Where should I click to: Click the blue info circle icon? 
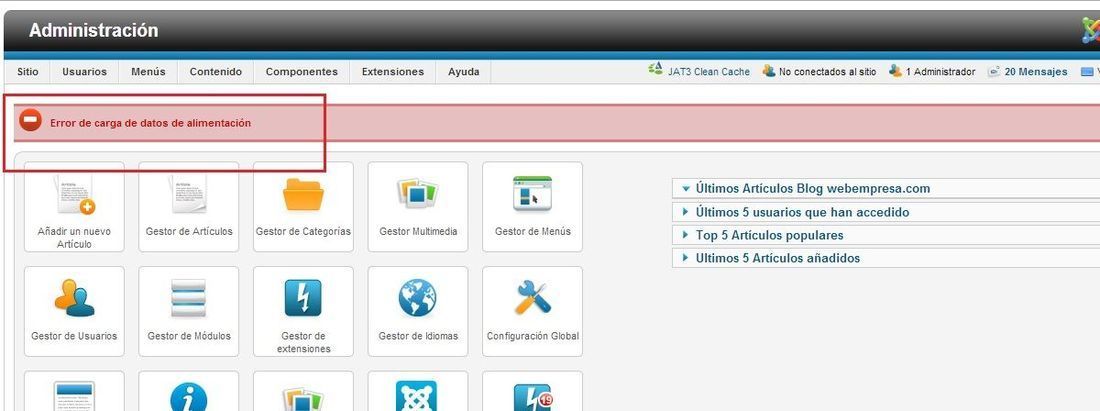[x=189, y=398]
